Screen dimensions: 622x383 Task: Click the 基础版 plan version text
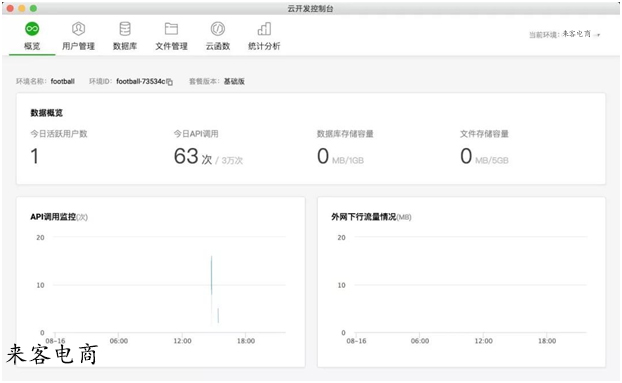234,81
